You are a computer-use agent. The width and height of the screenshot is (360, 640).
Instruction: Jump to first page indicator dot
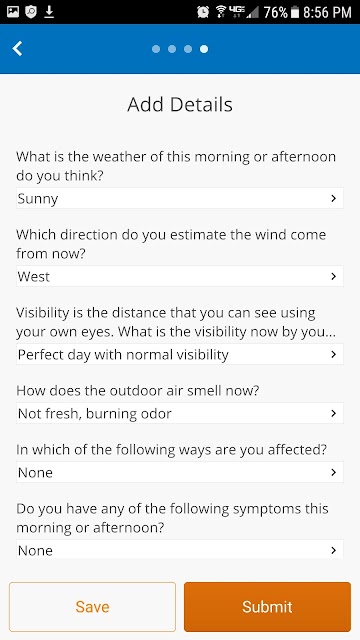click(156, 49)
